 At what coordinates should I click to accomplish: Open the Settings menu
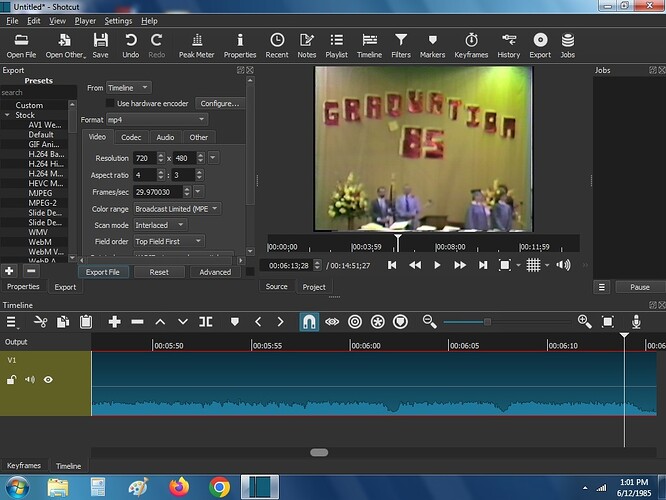click(x=118, y=21)
